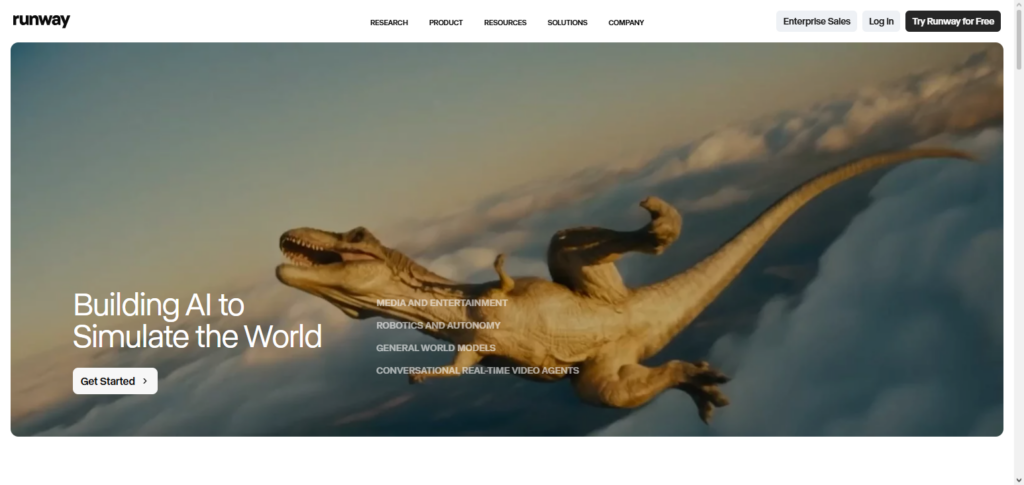Click the flying dinosaur's head in the hero

322,250
